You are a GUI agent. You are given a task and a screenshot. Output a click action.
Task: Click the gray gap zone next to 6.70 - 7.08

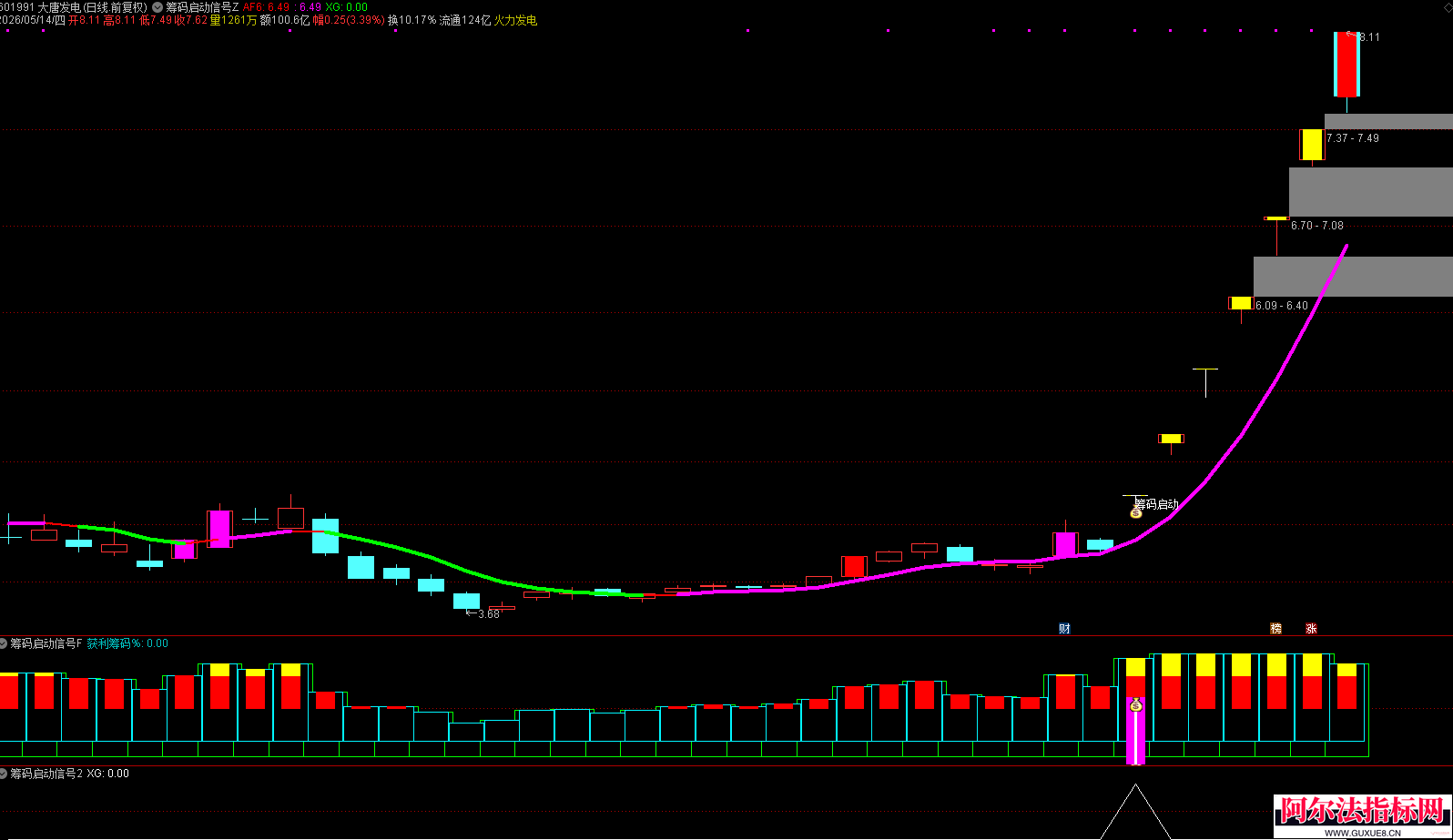pos(1370,191)
